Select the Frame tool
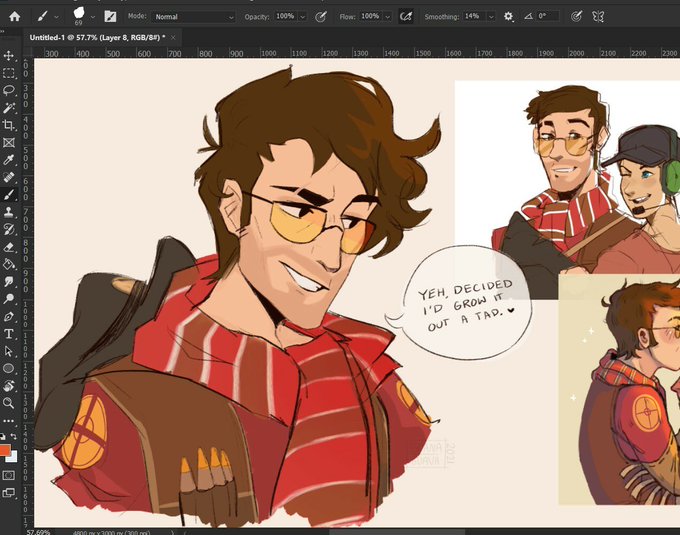The width and height of the screenshot is (680, 535). pos(8,143)
